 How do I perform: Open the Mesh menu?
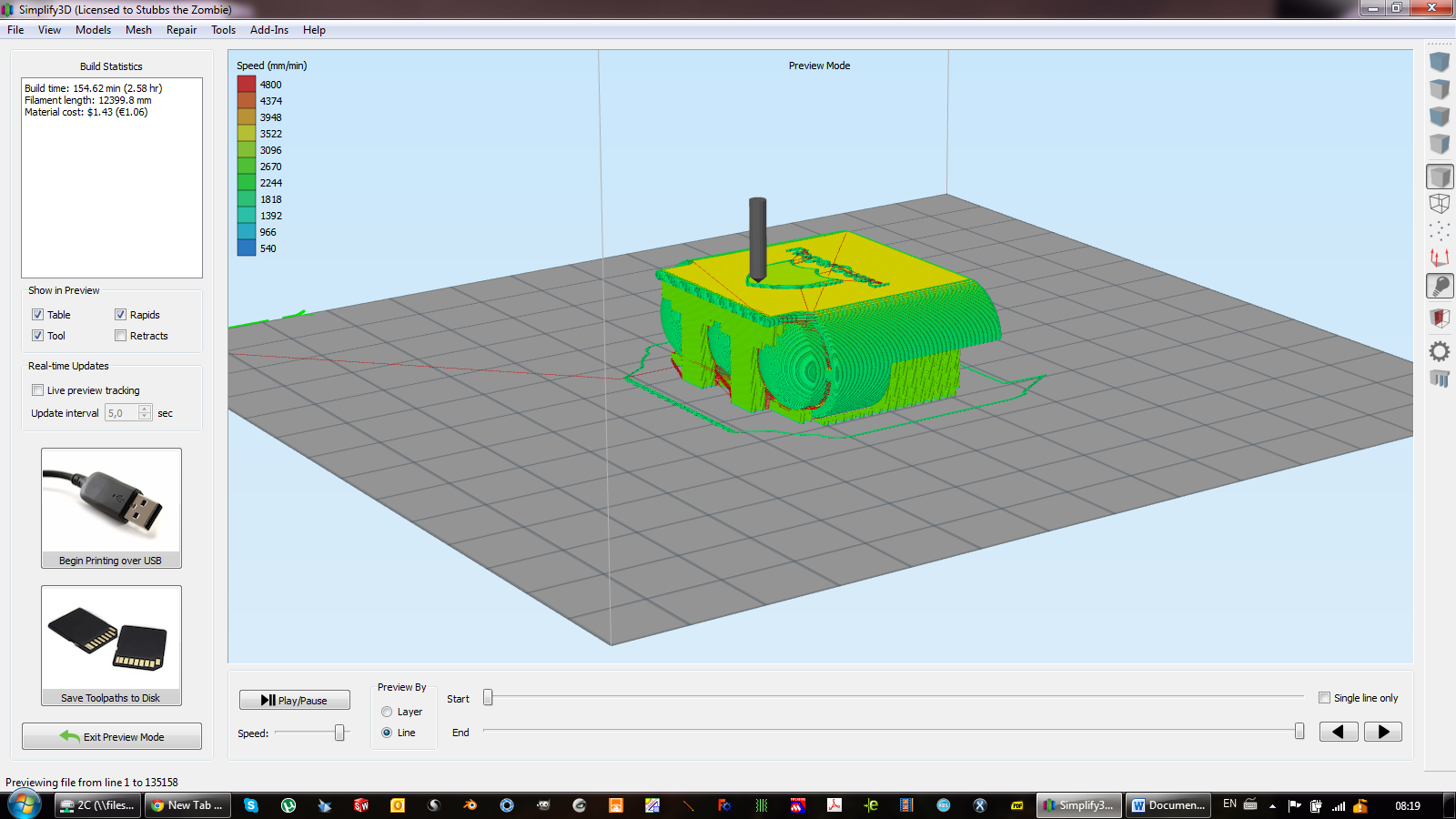pos(138,30)
